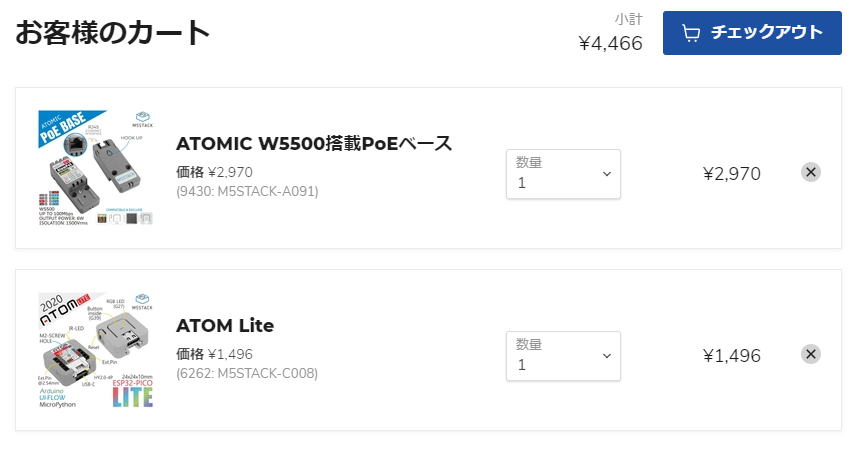Viewport: 852px width, 450px height.
Task: Click the chevron arrow in ATOM Lite quantity selector
Action: click(606, 357)
